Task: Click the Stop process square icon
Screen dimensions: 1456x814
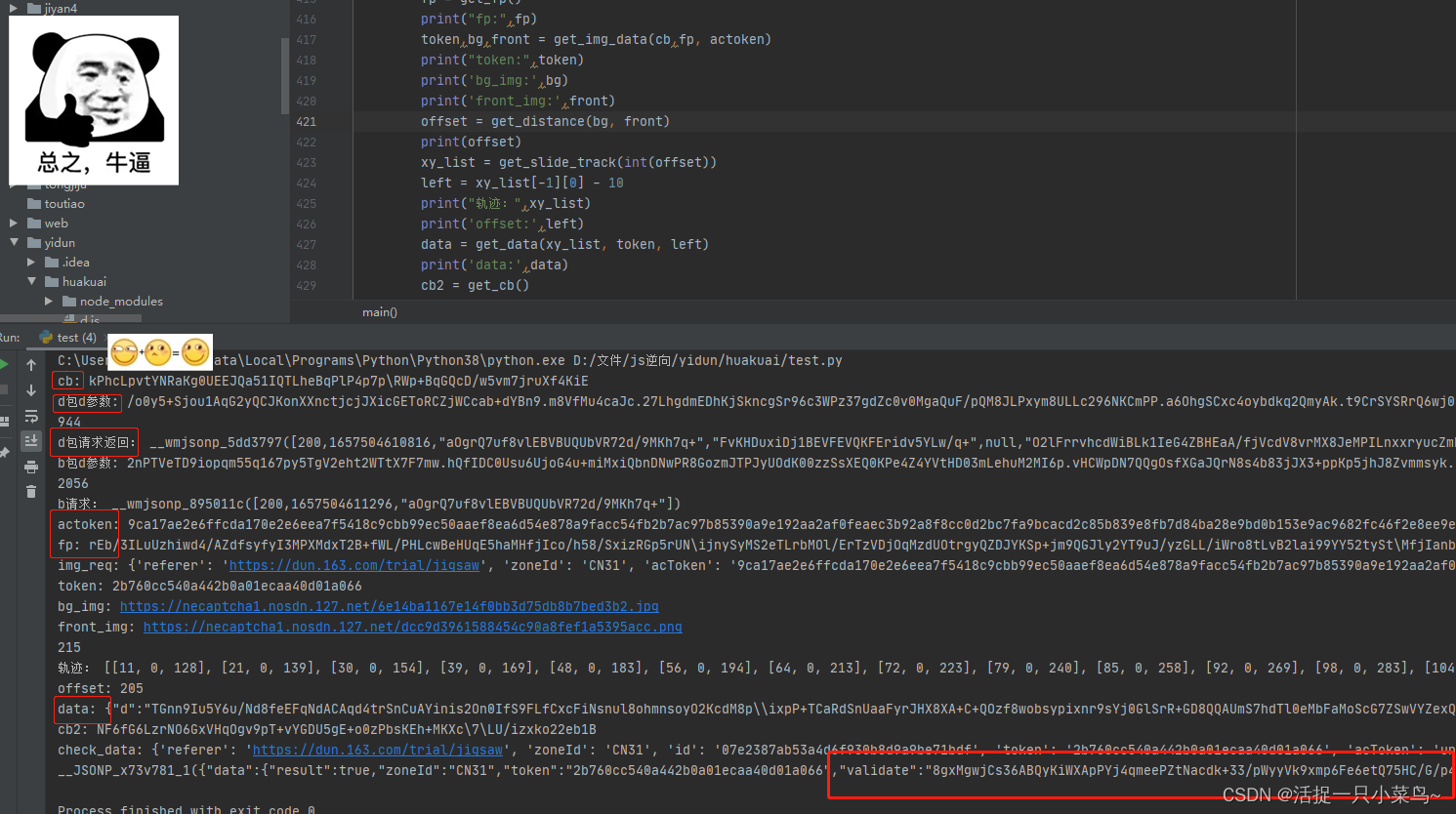Action: click(4, 389)
